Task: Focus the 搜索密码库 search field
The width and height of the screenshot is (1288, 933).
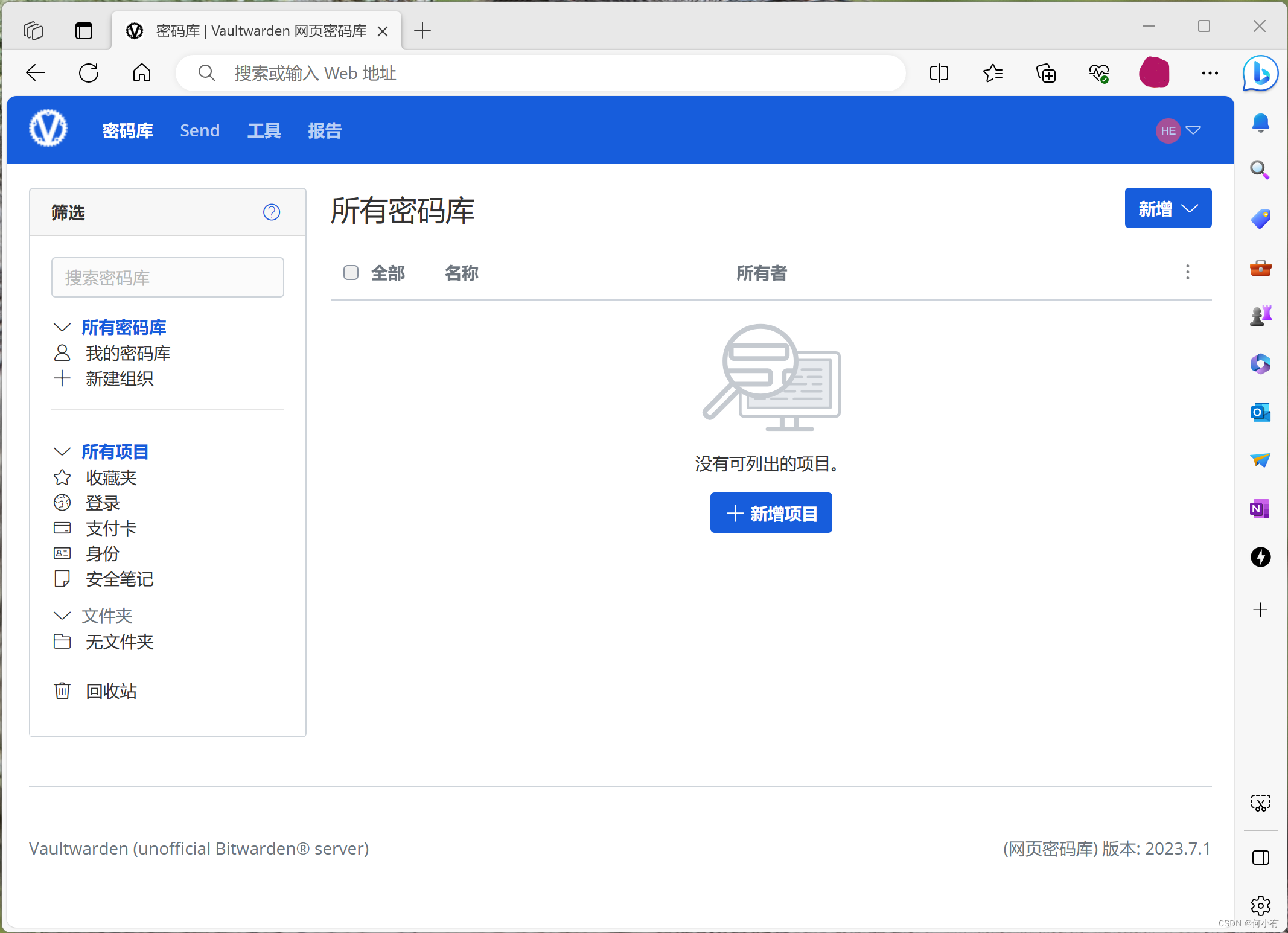Action: 167,278
